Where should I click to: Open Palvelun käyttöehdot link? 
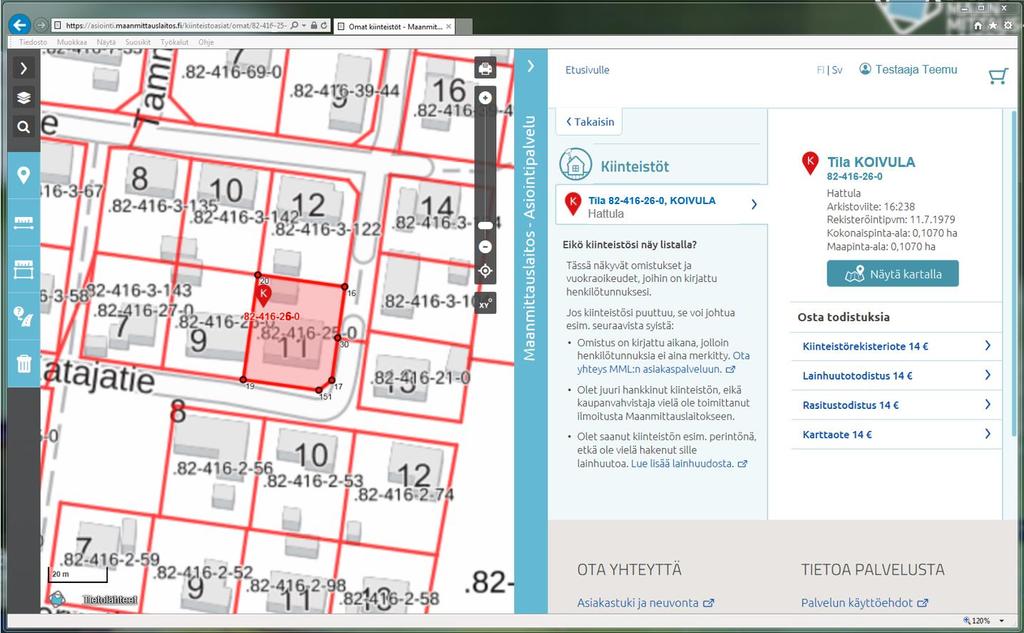(865, 603)
